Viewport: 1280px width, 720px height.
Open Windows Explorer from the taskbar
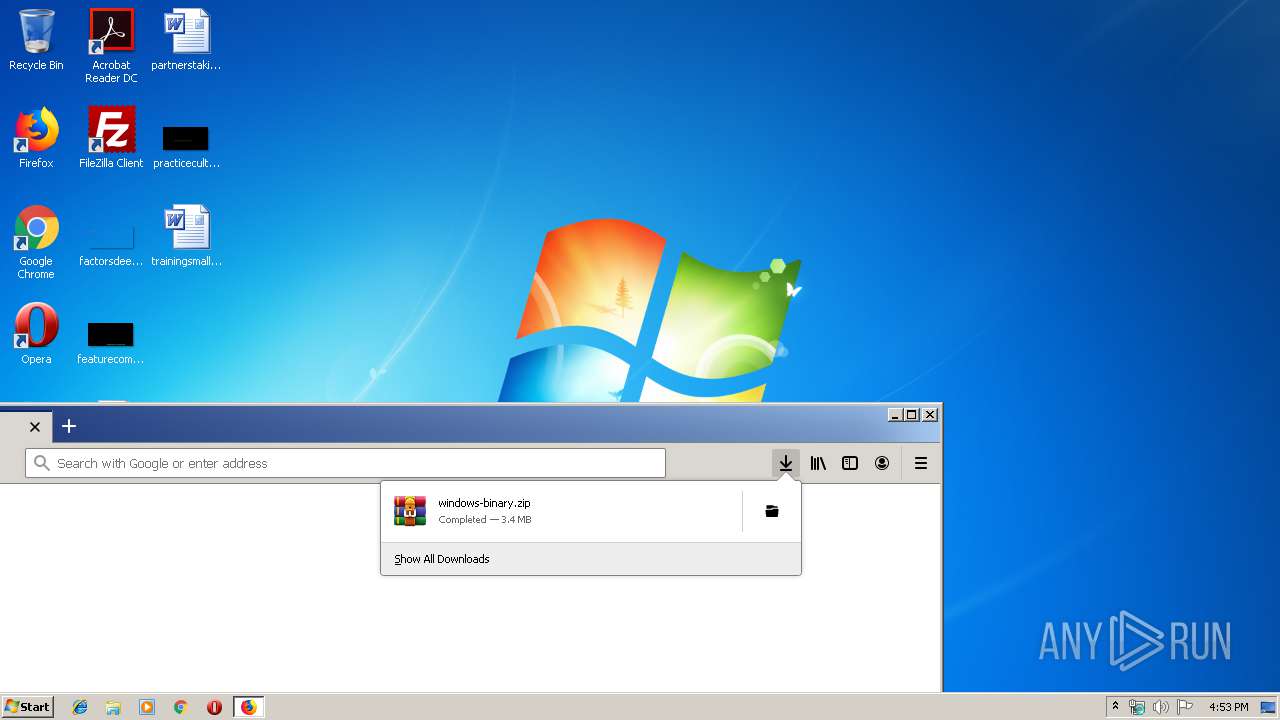click(x=113, y=707)
